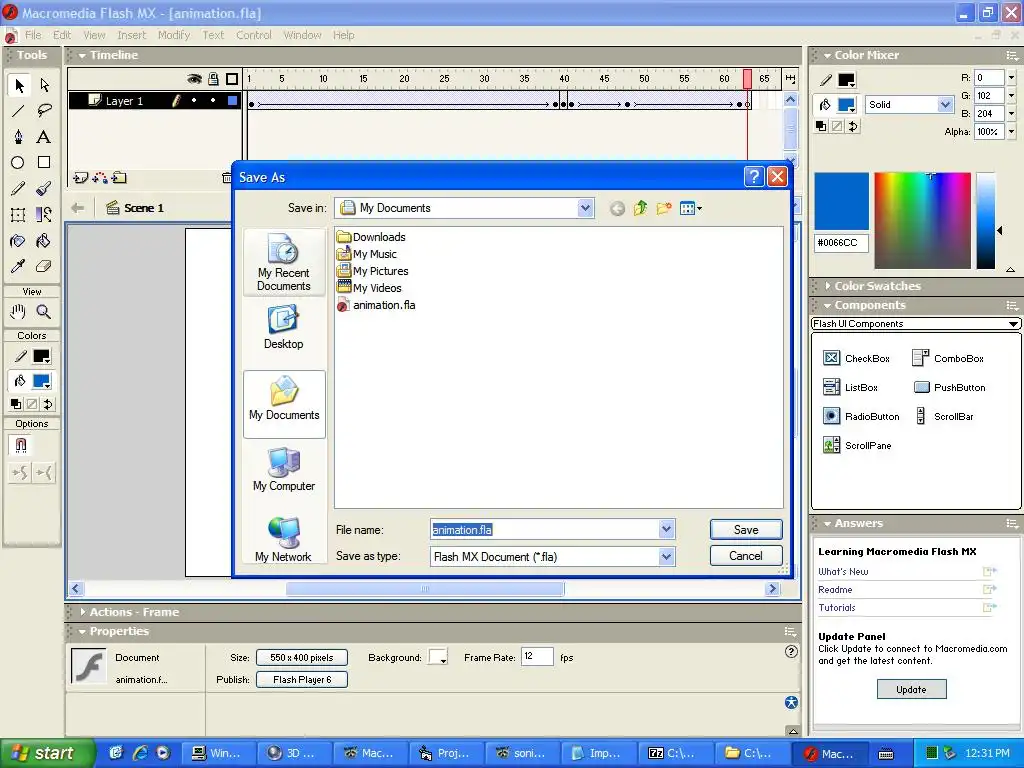
Task: Select the Pen tool
Action: click(18, 136)
